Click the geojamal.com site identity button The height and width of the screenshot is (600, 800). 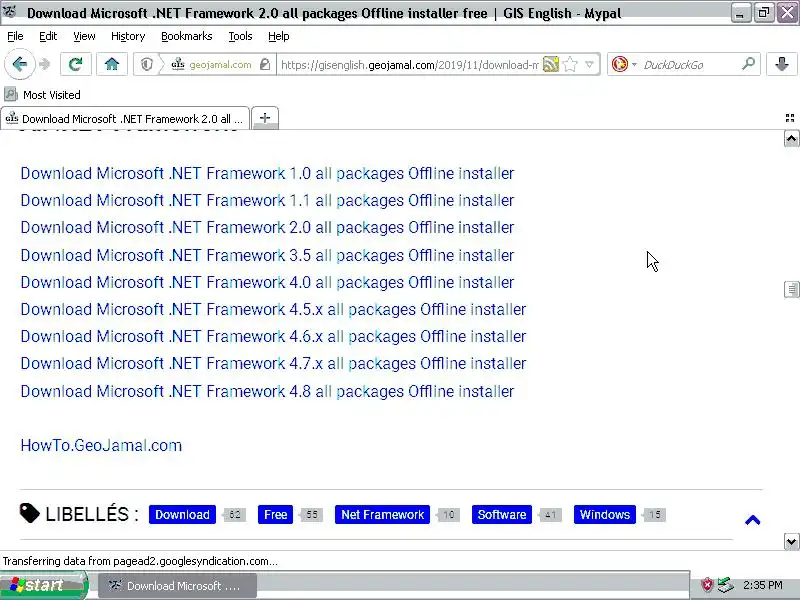click(212, 64)
